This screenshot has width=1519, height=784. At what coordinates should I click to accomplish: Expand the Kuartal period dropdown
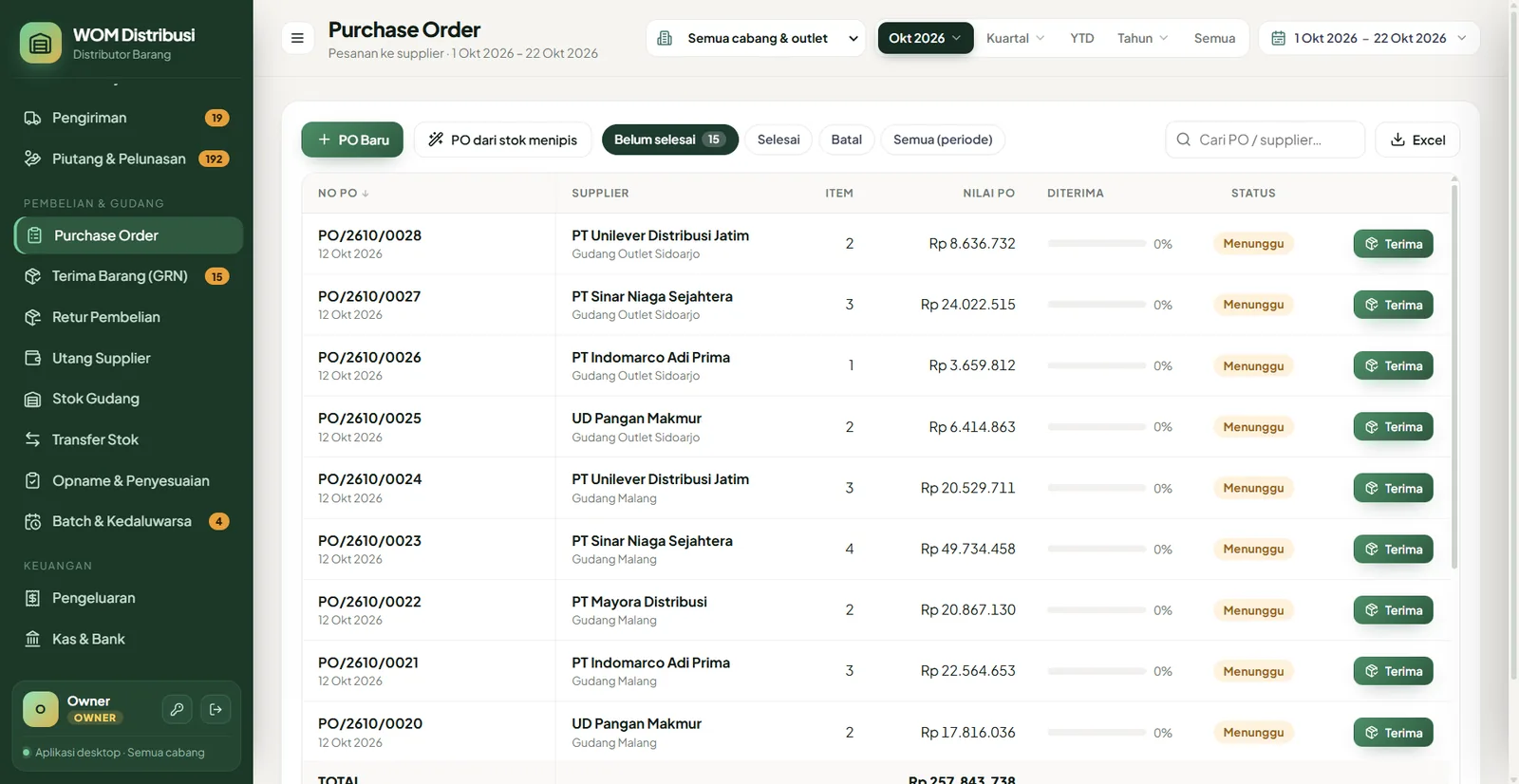click(x=1015, y=38)
